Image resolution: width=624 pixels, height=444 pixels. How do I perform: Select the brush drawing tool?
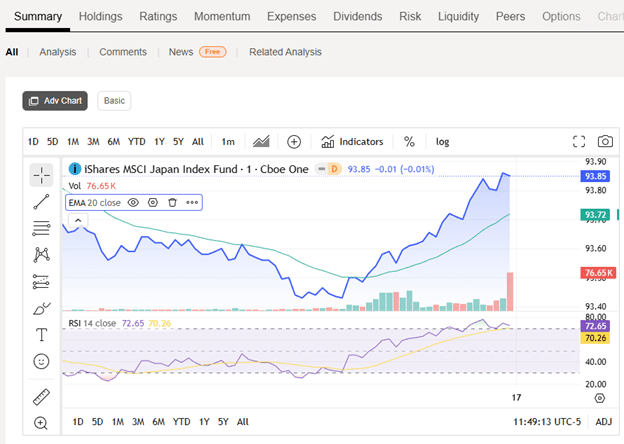(x=41, y=308)
